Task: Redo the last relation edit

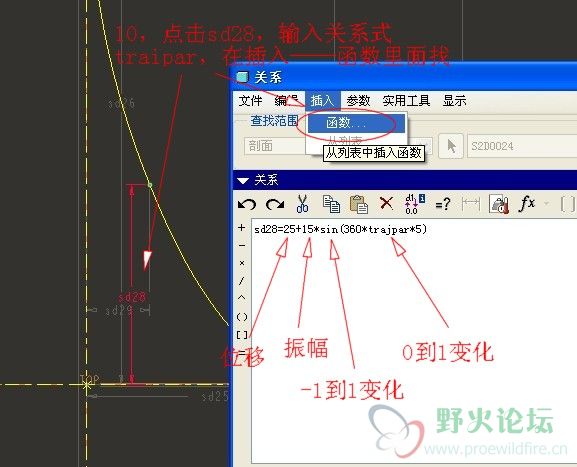Action: coord(275,204)
